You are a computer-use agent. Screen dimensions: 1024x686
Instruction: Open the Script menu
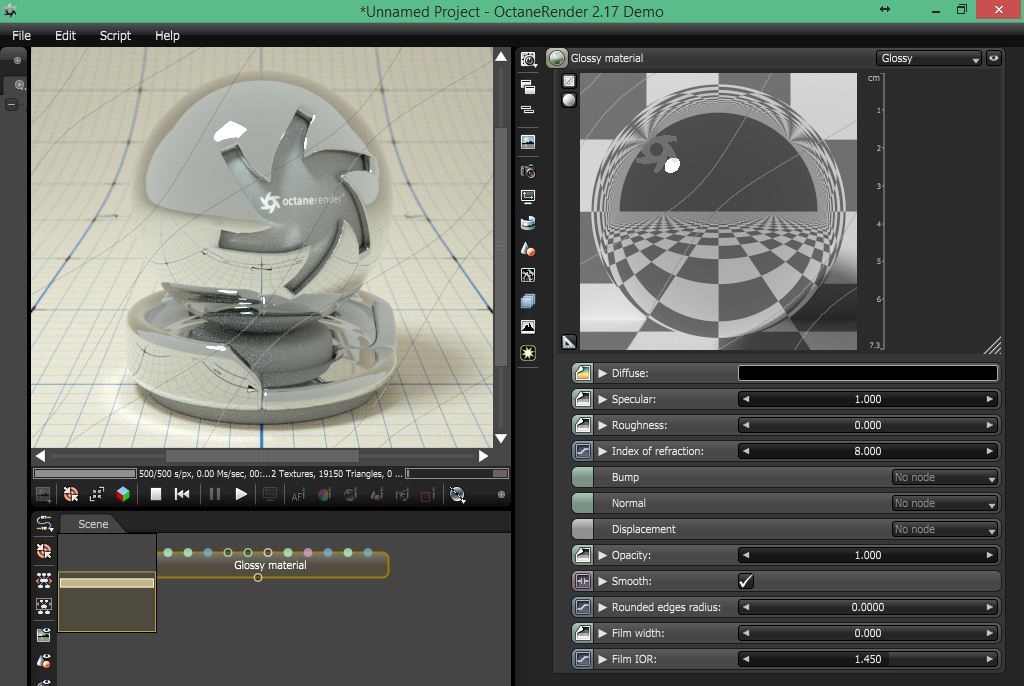point(115,35)
